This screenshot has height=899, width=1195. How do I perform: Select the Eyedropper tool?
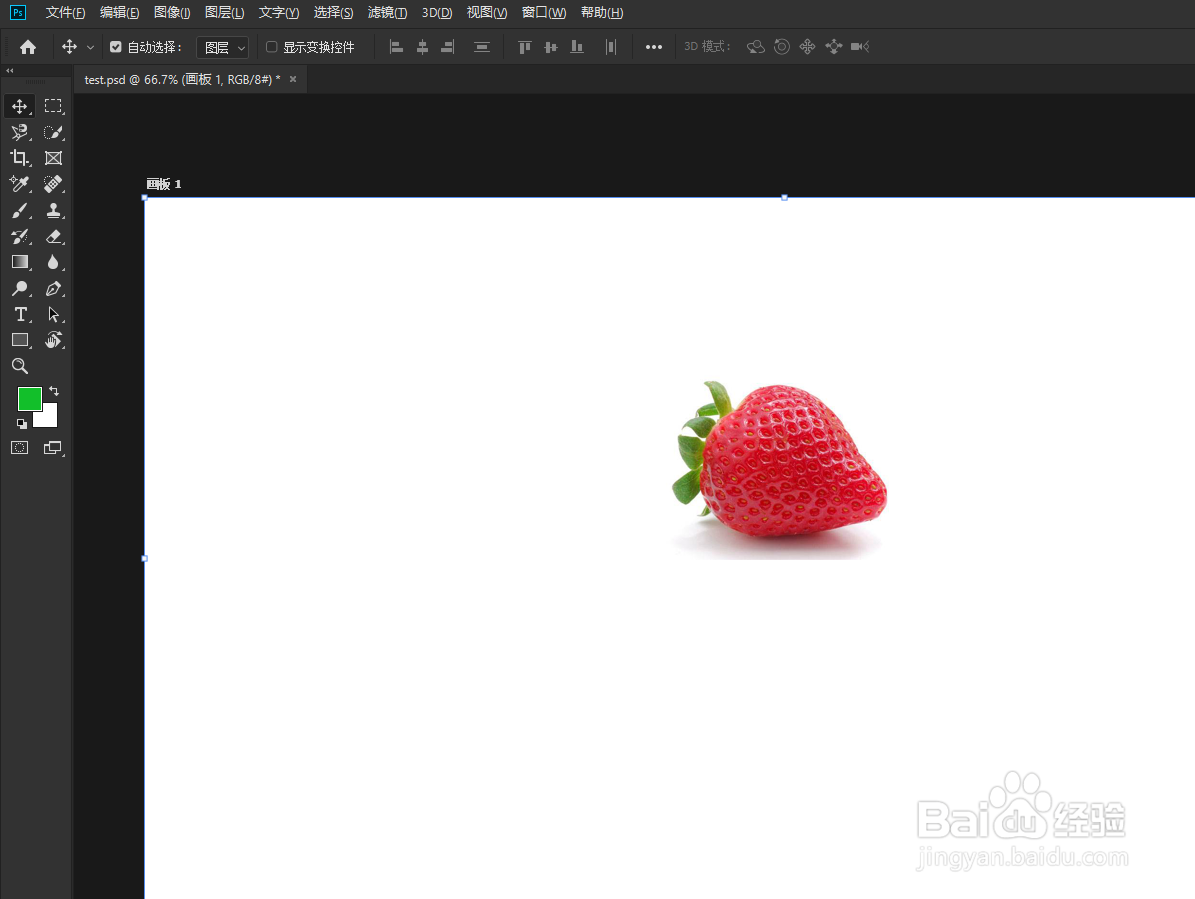pyautogui.click(x=20, y=184)
